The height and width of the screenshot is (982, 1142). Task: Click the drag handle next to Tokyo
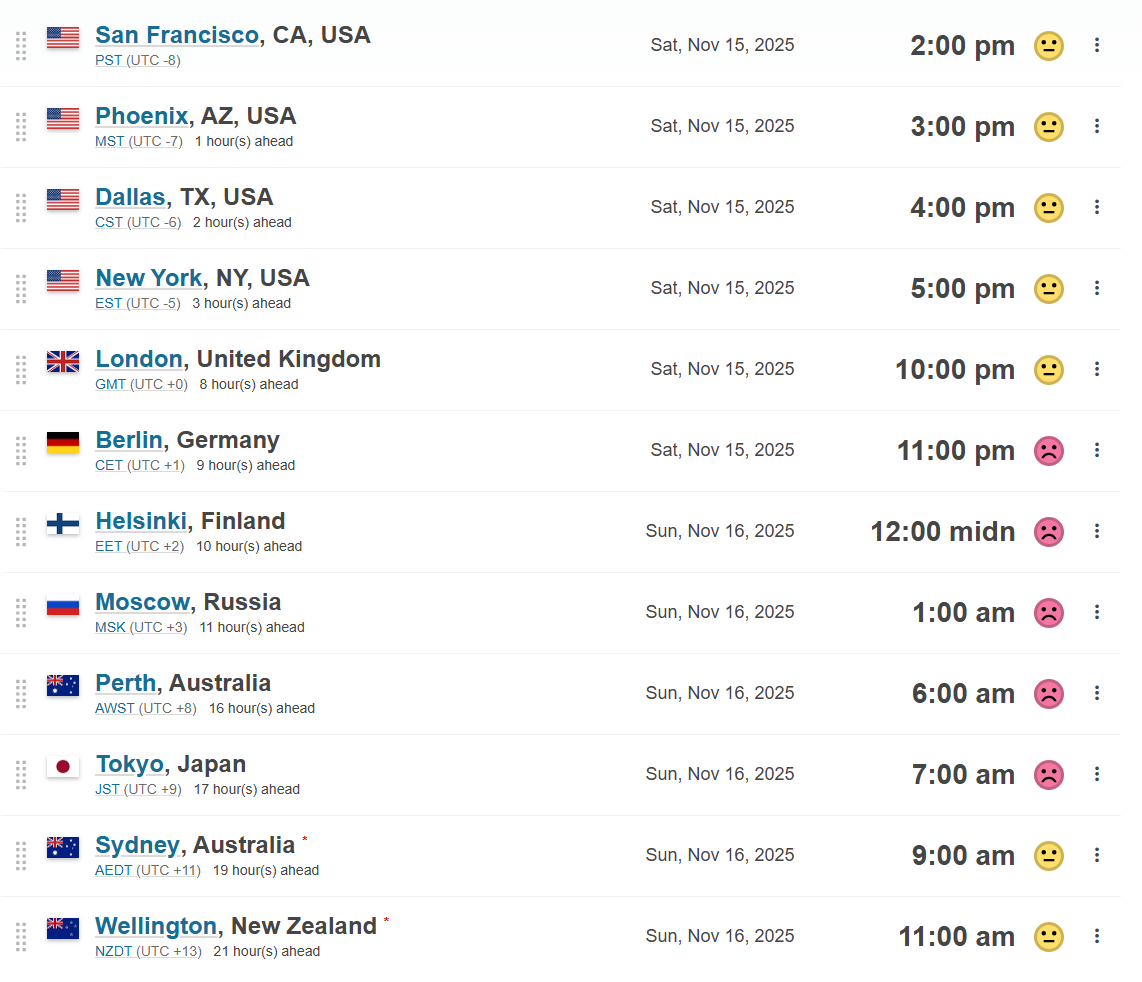click(x=21, y=775)
